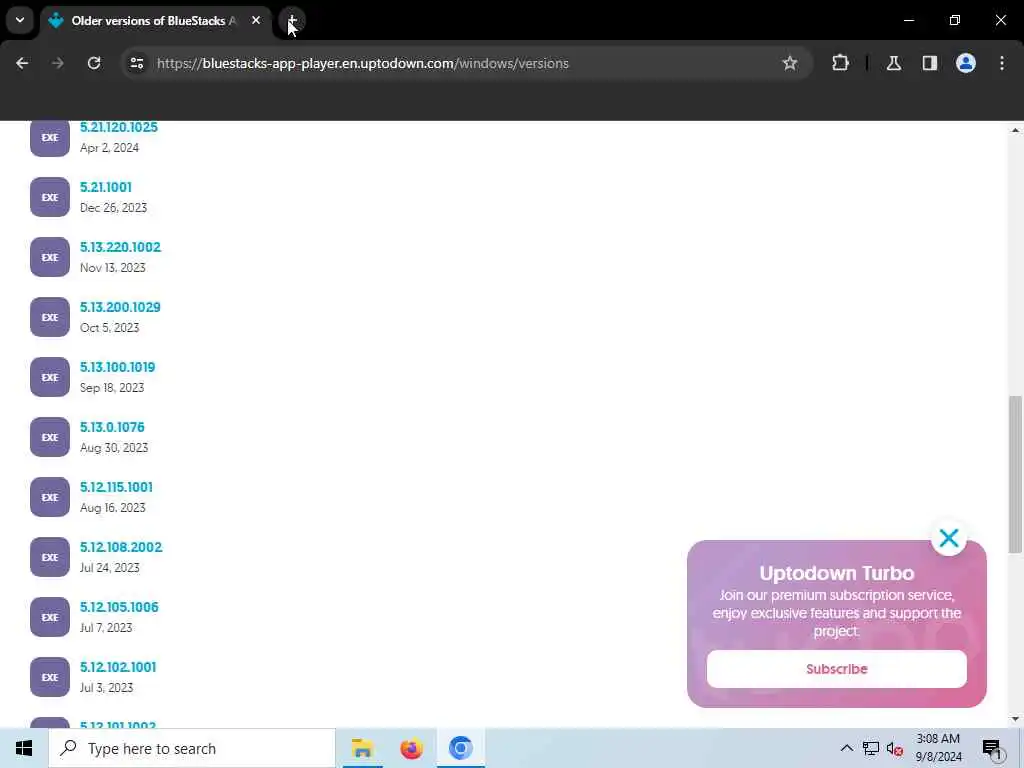Expand the tab search dropdown
Viewport: 1024px width, 768px height.
point(20,20)
